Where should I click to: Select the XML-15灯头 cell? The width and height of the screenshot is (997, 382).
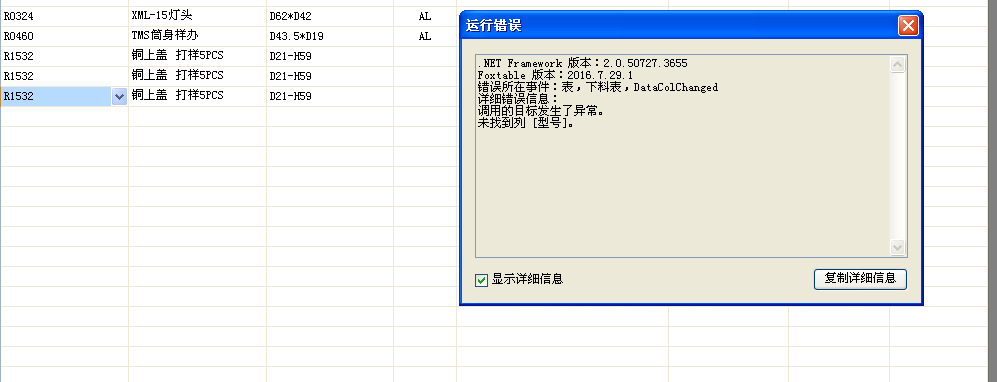click(197, 17)
